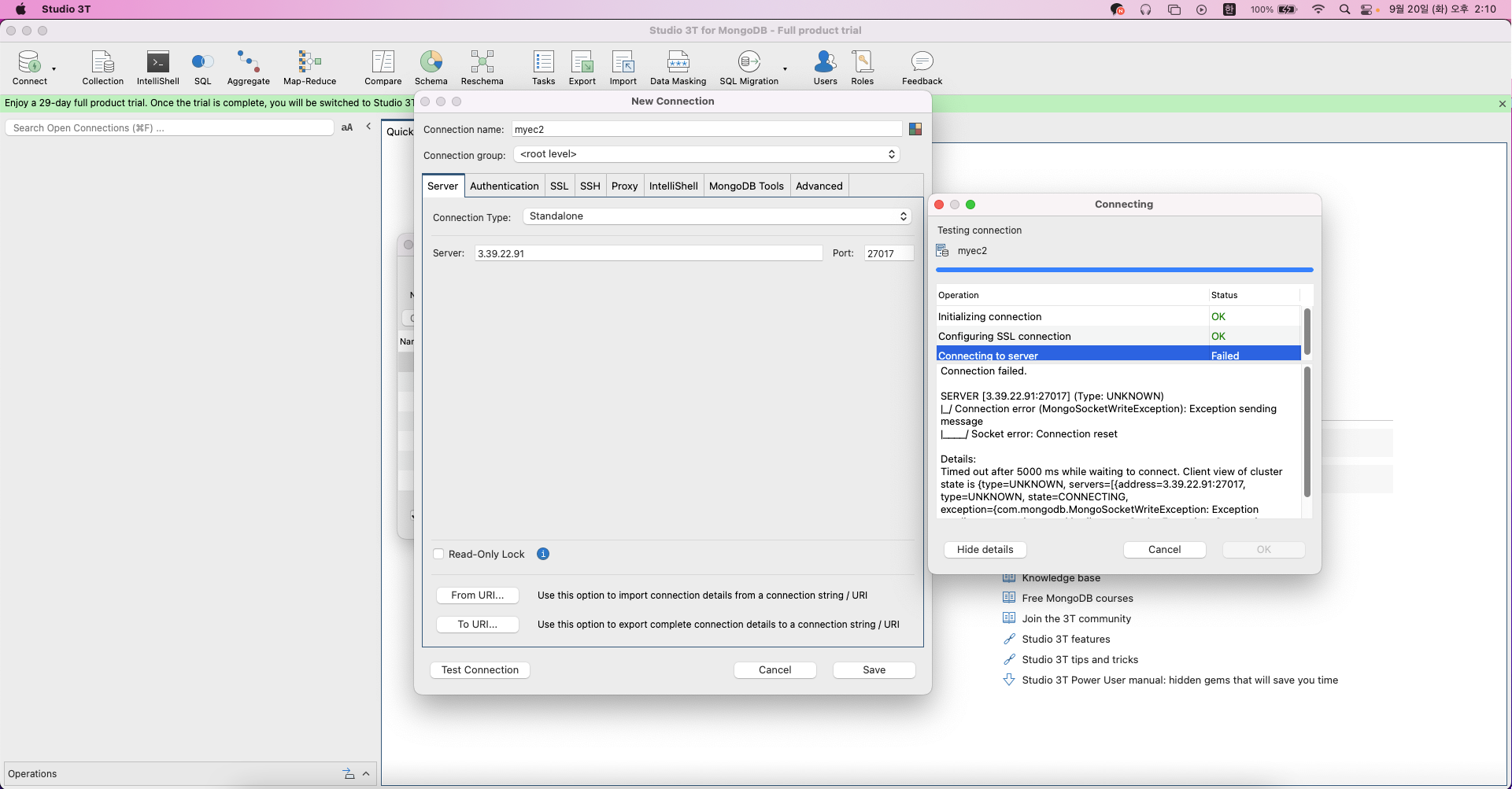The image size is (1512, 789).
Task: Expand the Connect dropdown arrow
Action: 54,69
